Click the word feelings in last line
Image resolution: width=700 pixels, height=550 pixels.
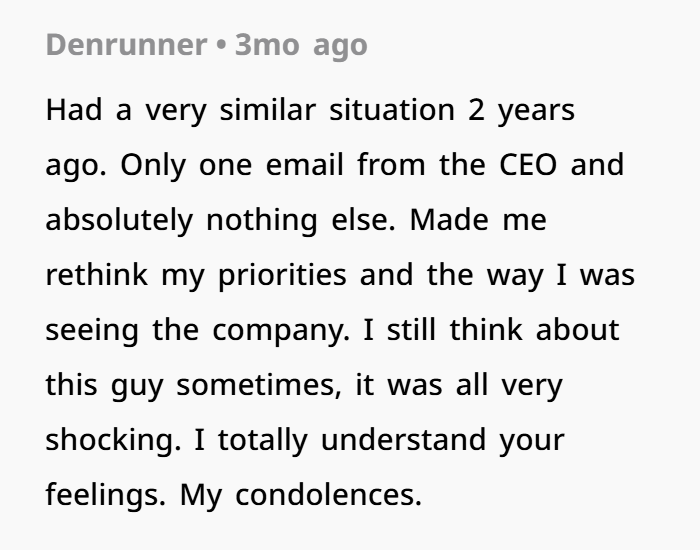coord(106,496)
